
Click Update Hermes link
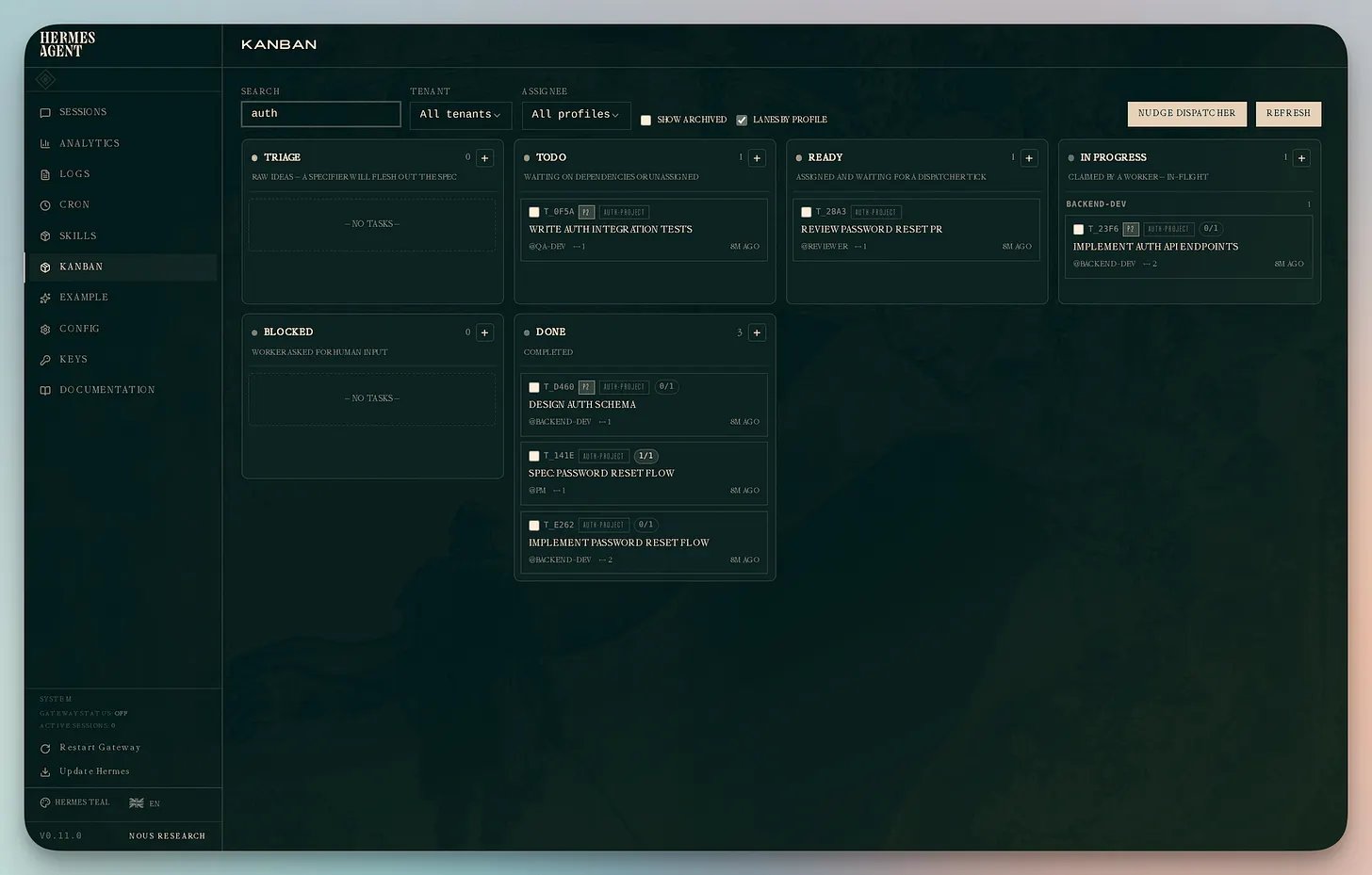coord(94,771)
